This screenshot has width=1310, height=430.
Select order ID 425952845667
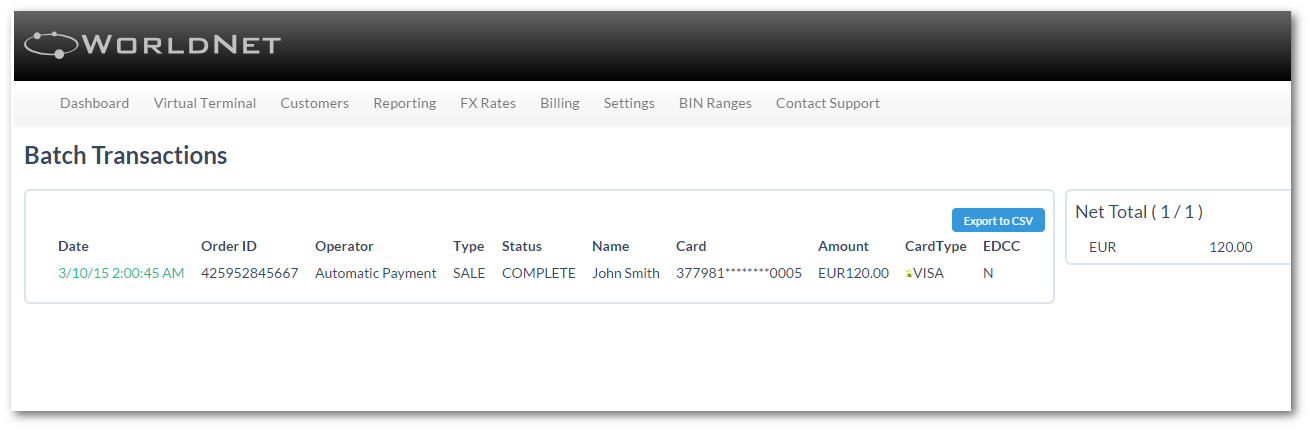tap(249, 273)
